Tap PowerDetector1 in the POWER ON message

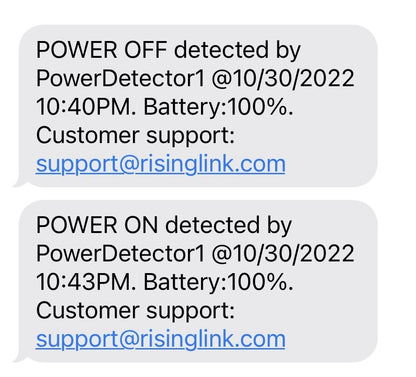pyautogui.click(x=120, y=254)
